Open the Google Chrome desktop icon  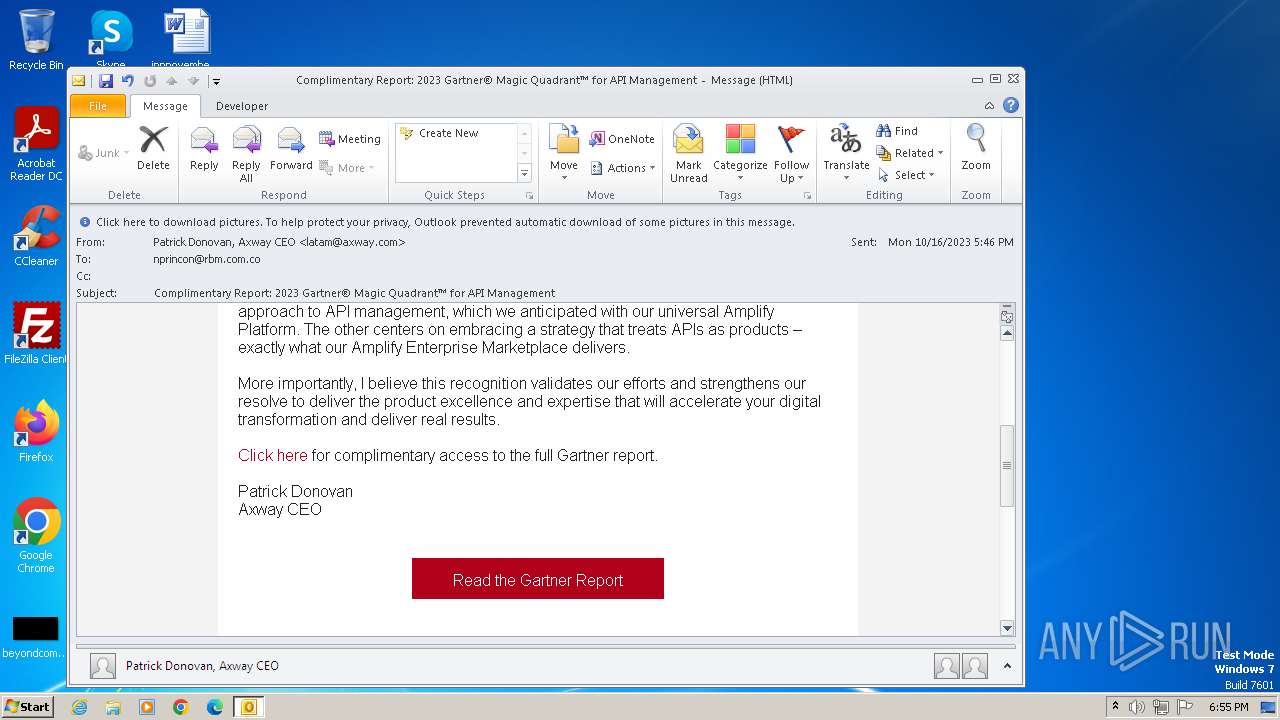point(36,536)
